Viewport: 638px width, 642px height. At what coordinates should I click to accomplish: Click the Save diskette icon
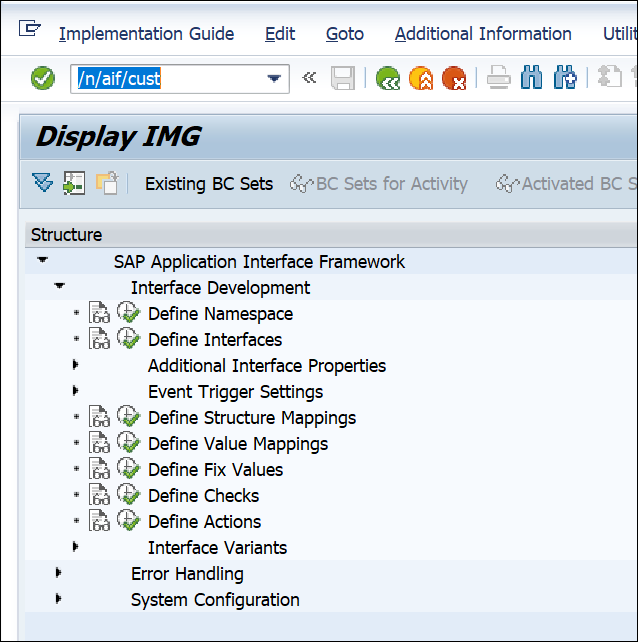343,78
